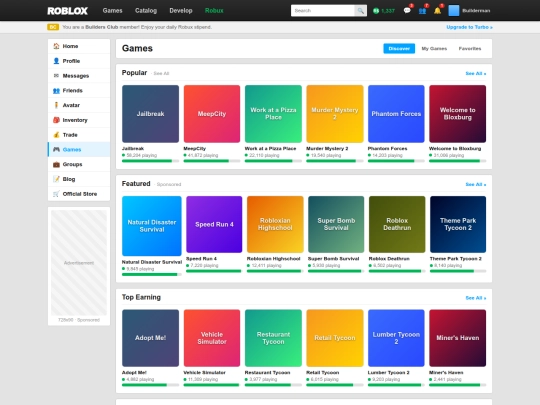Click in the Search input field
Viewport: 540px width, 405px height.
[x=323, y=11]
